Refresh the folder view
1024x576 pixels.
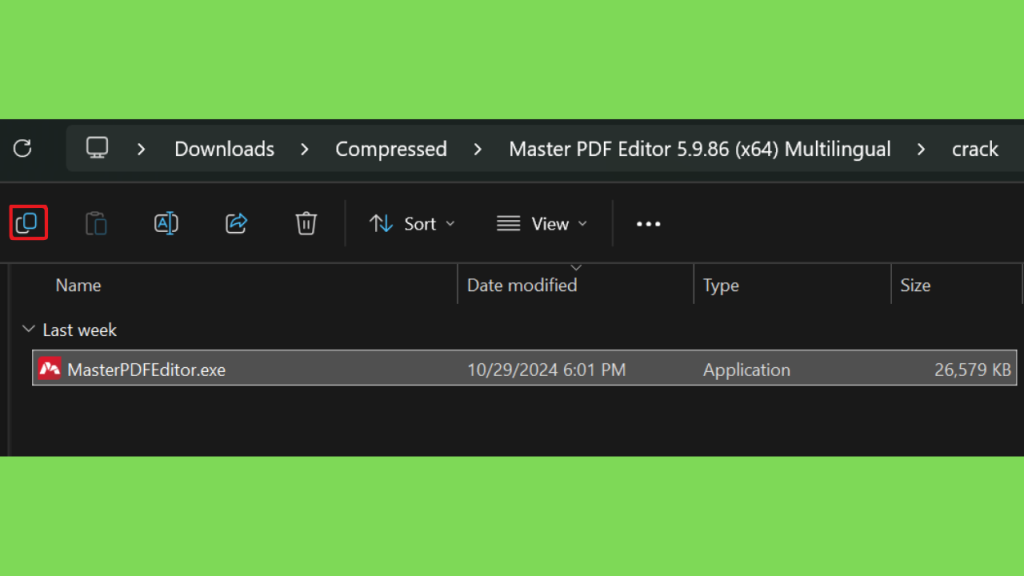pos(23,148)
